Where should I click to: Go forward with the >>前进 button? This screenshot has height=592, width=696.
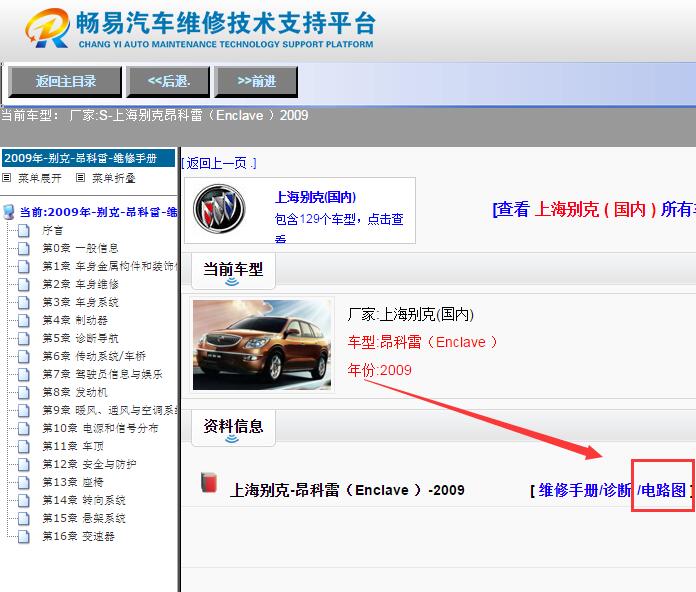(x=256, y=82)
